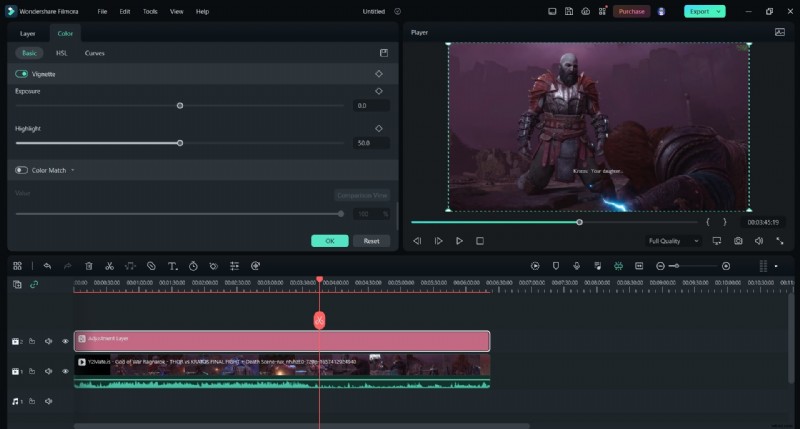Click the Purchase button
800x429 pixels.
click(x=632, y=11)
